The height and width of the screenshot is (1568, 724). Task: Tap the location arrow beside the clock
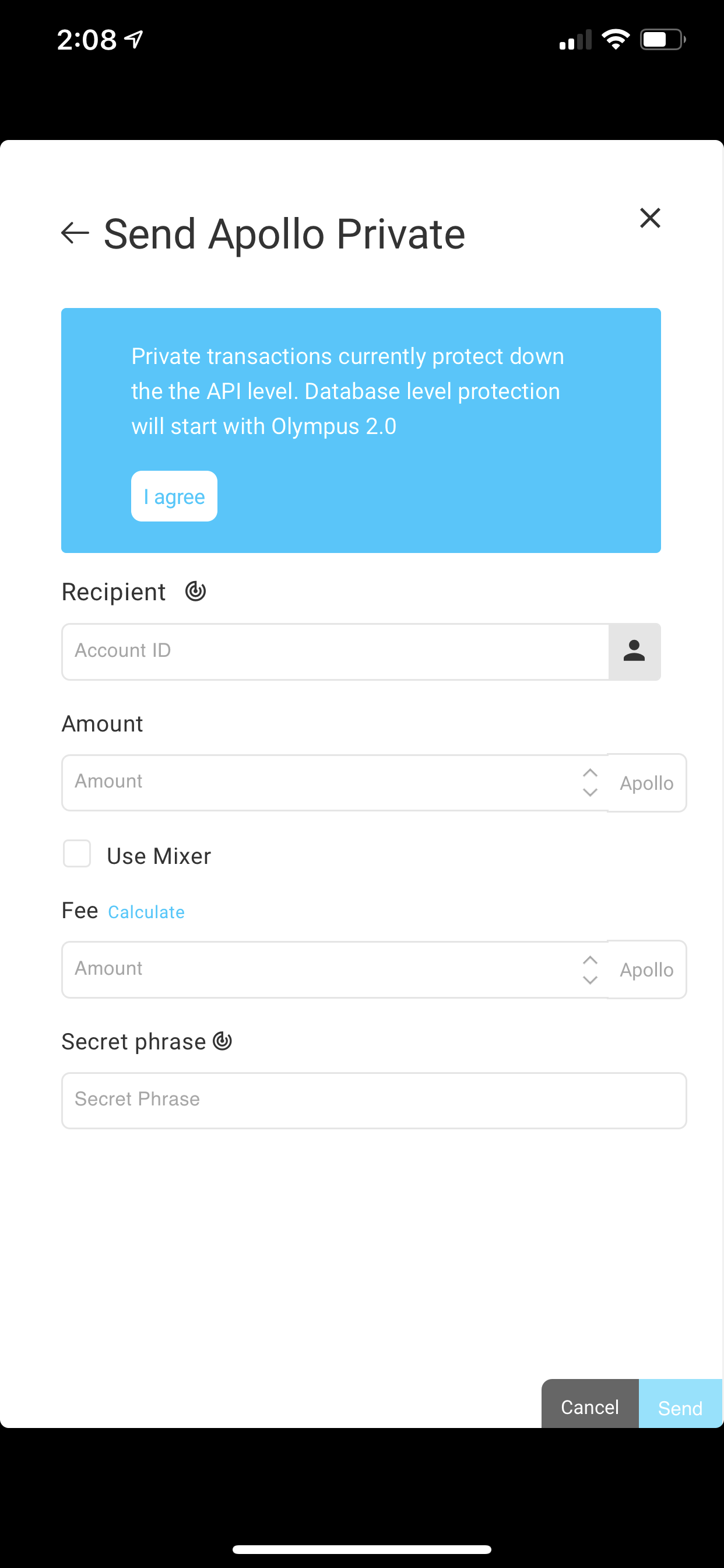[134, 40]
